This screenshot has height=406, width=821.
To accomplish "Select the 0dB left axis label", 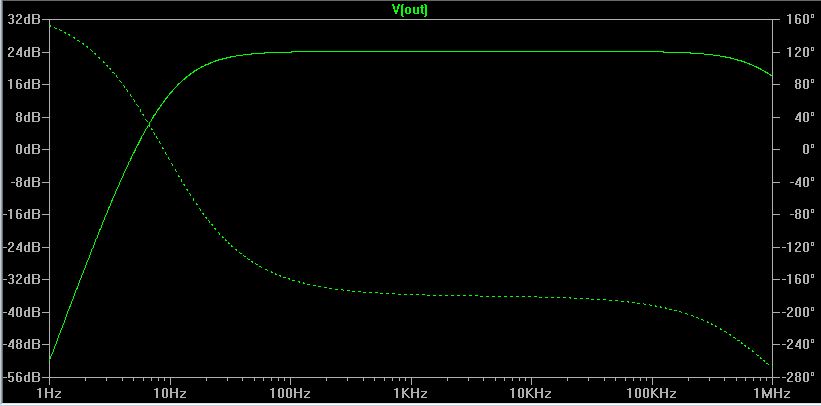I will tap(26, 150).
